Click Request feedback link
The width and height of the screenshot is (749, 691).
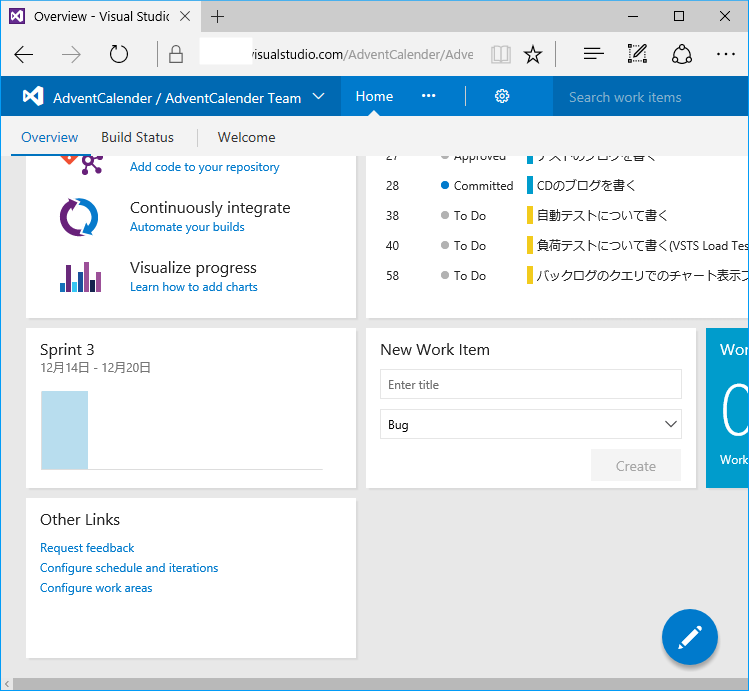(87, 548)
